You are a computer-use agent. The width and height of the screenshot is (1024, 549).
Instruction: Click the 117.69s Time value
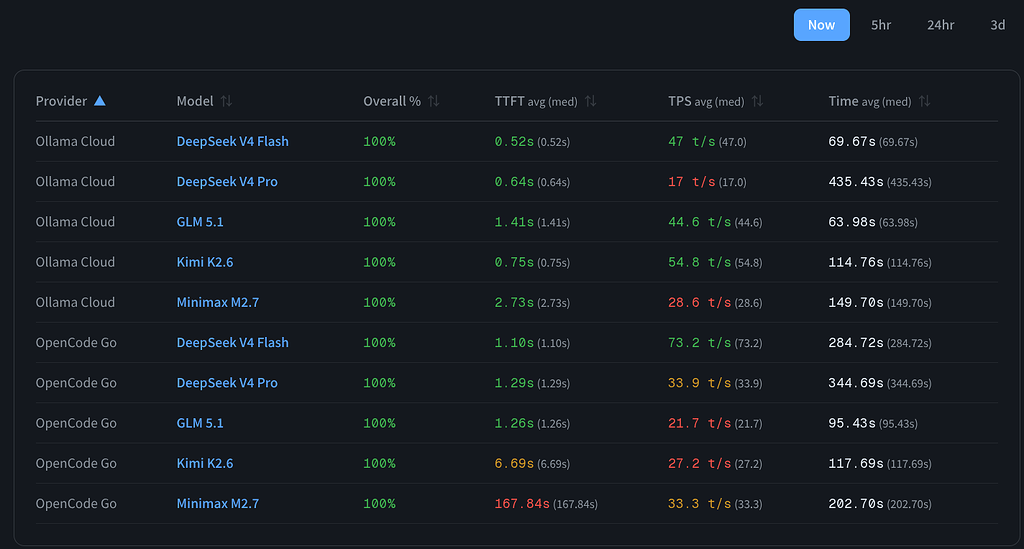(x=856, y=463)
